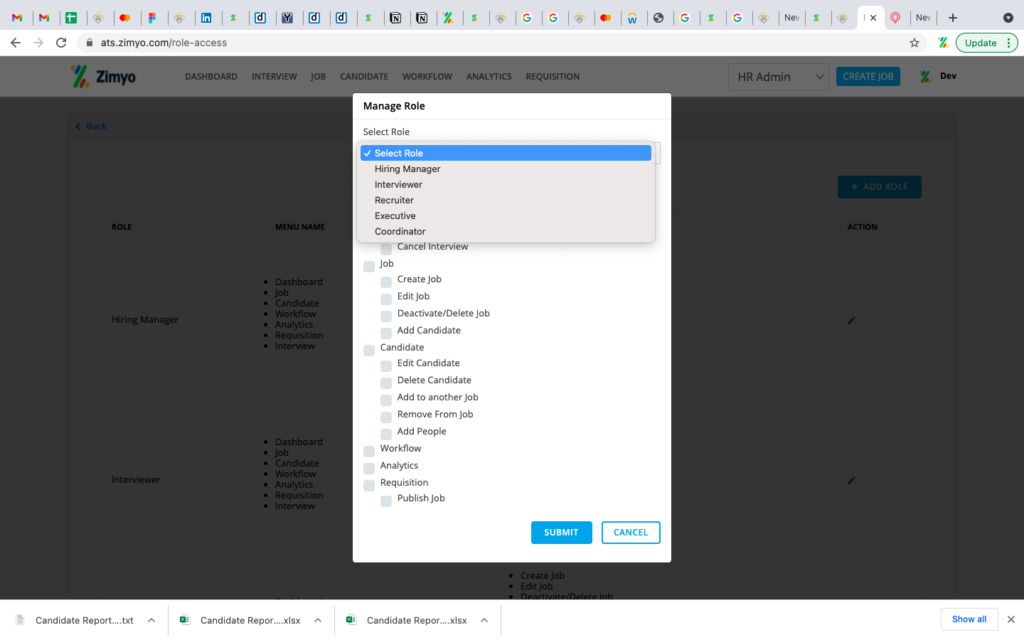Toggle Deactivate/Delete Job checkbox
The image size is (1024, 640).
[x=386, y=315]
